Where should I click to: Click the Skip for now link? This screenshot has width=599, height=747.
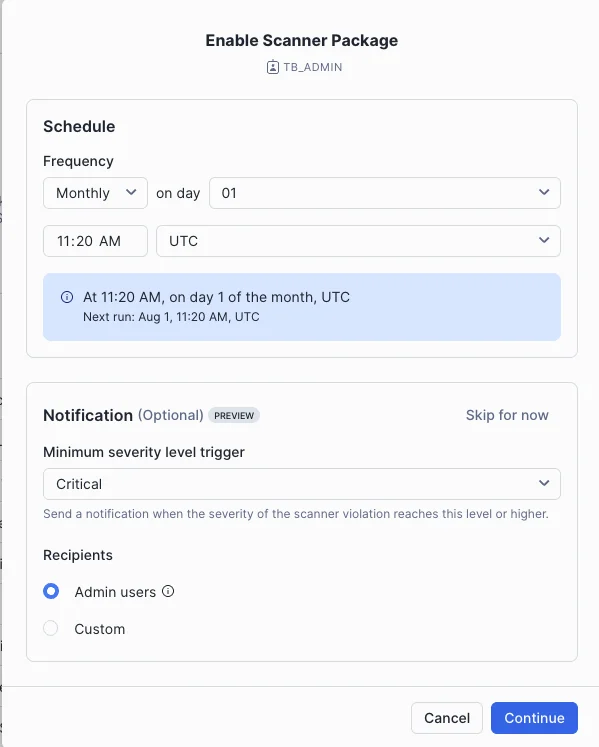[x=507, y=415]
